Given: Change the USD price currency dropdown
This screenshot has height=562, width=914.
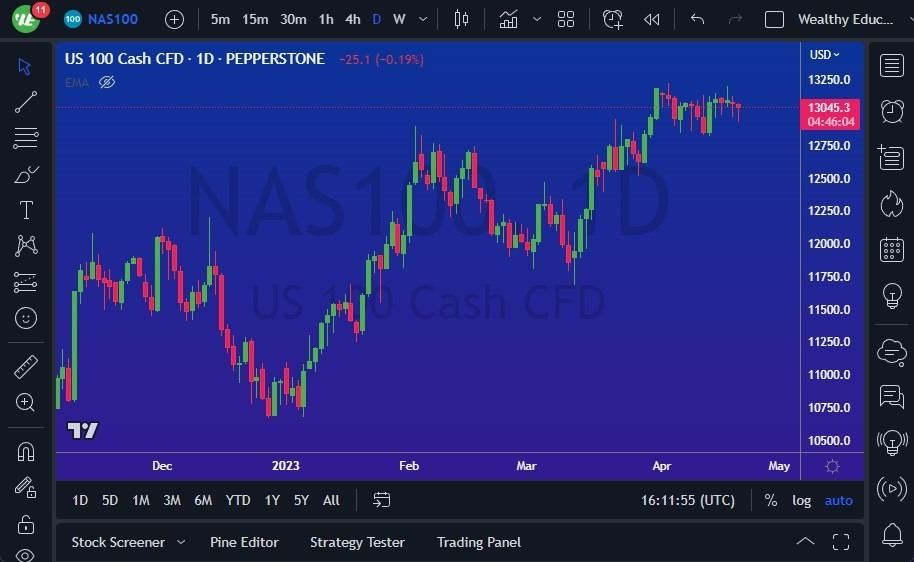Looking at the screenshot, I should (x=824, y=54).
